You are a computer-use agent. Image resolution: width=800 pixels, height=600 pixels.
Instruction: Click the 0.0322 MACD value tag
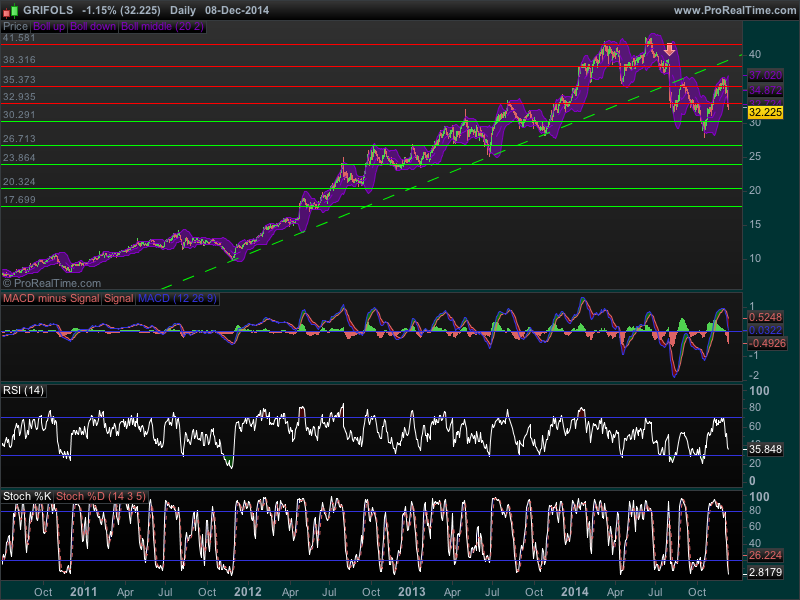[x=765, y=331]
